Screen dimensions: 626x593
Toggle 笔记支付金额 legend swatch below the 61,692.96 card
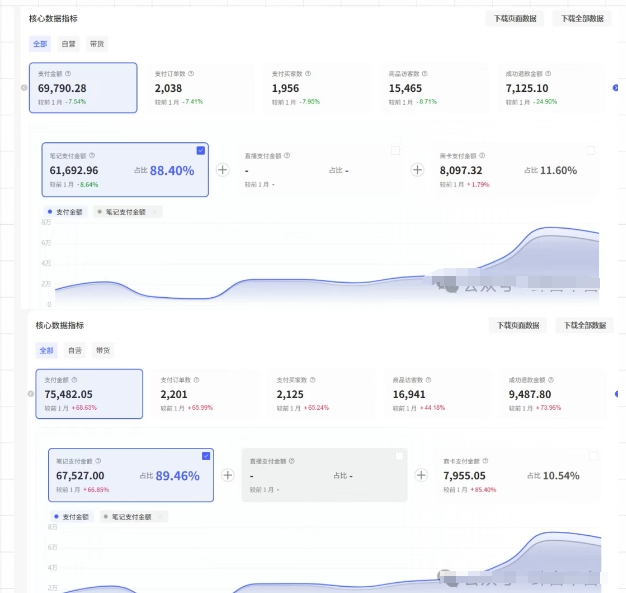coord(101,212)
